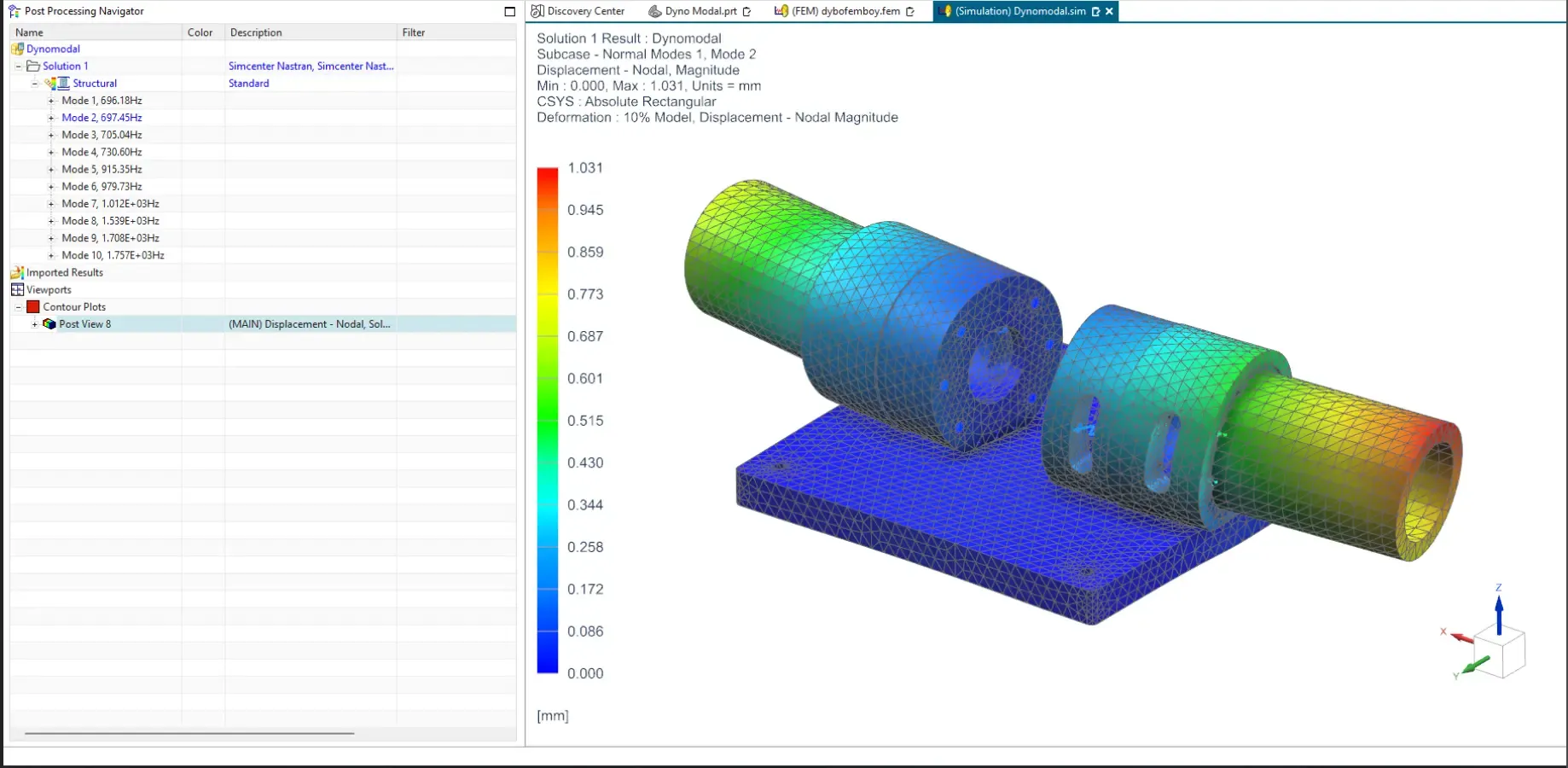Expand Mode 3, 705.04Hz
The width and height of the screenshot is (1568, 768).
(51, 135)
